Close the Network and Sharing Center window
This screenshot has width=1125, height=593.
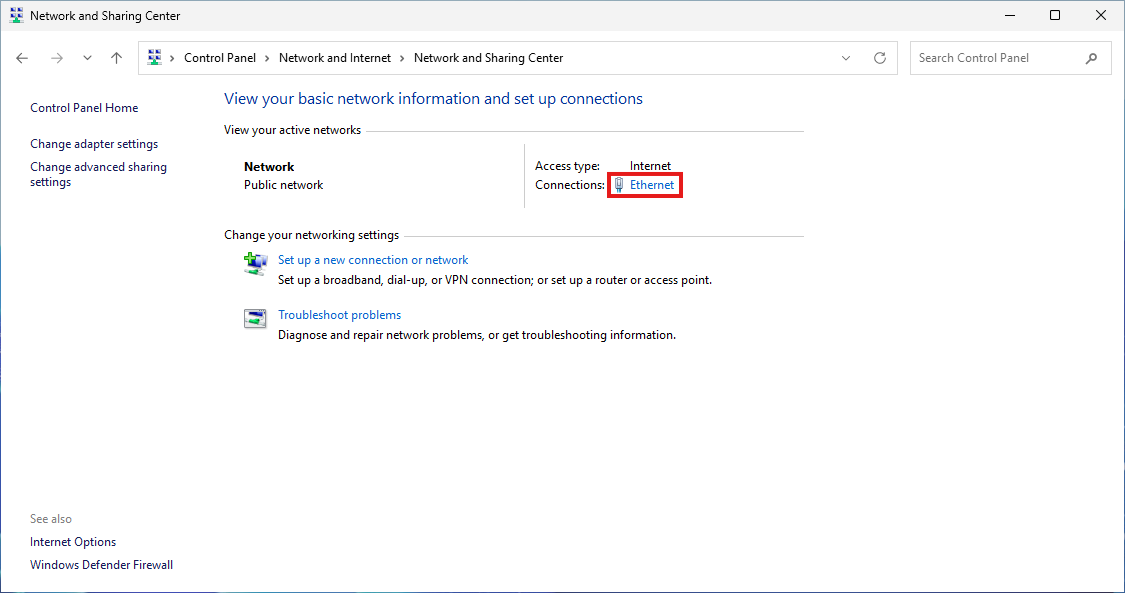(x=1101, y=15)
